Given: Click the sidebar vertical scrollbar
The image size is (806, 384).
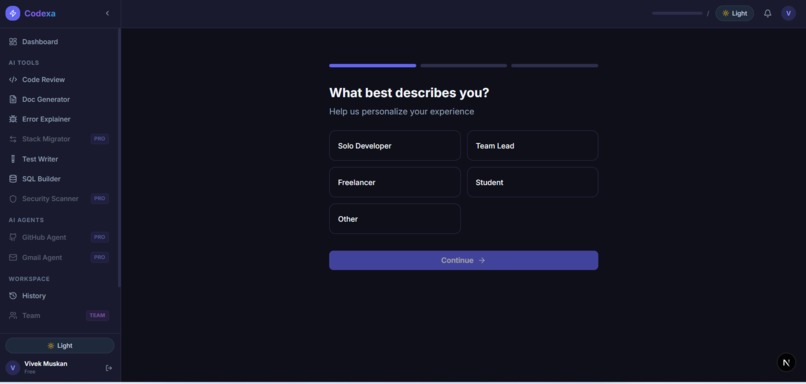Looking at the screenshot, I should coord(119,157).
